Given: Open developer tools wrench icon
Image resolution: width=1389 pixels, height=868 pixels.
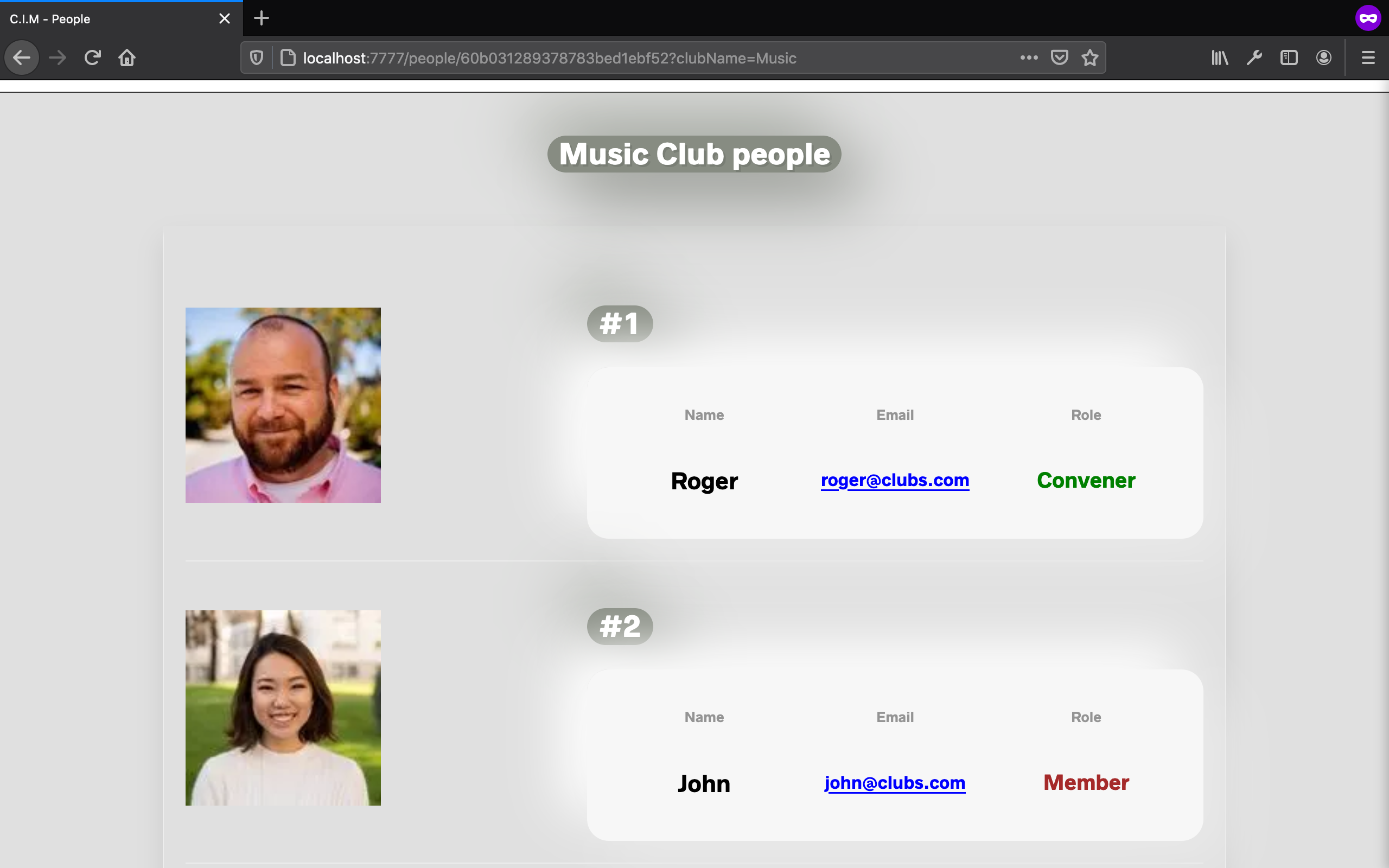Looking at the screenshot, I should click(1254, 58).
